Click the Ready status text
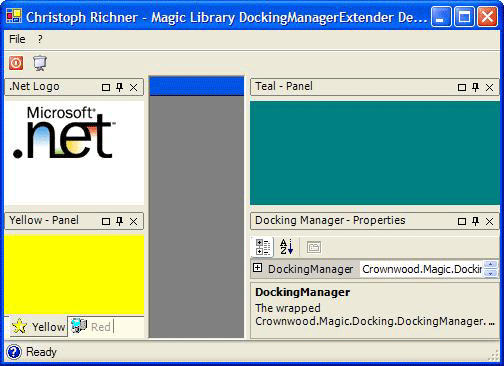The width and height of the screenshot is (504, 366). coord(41,352)
